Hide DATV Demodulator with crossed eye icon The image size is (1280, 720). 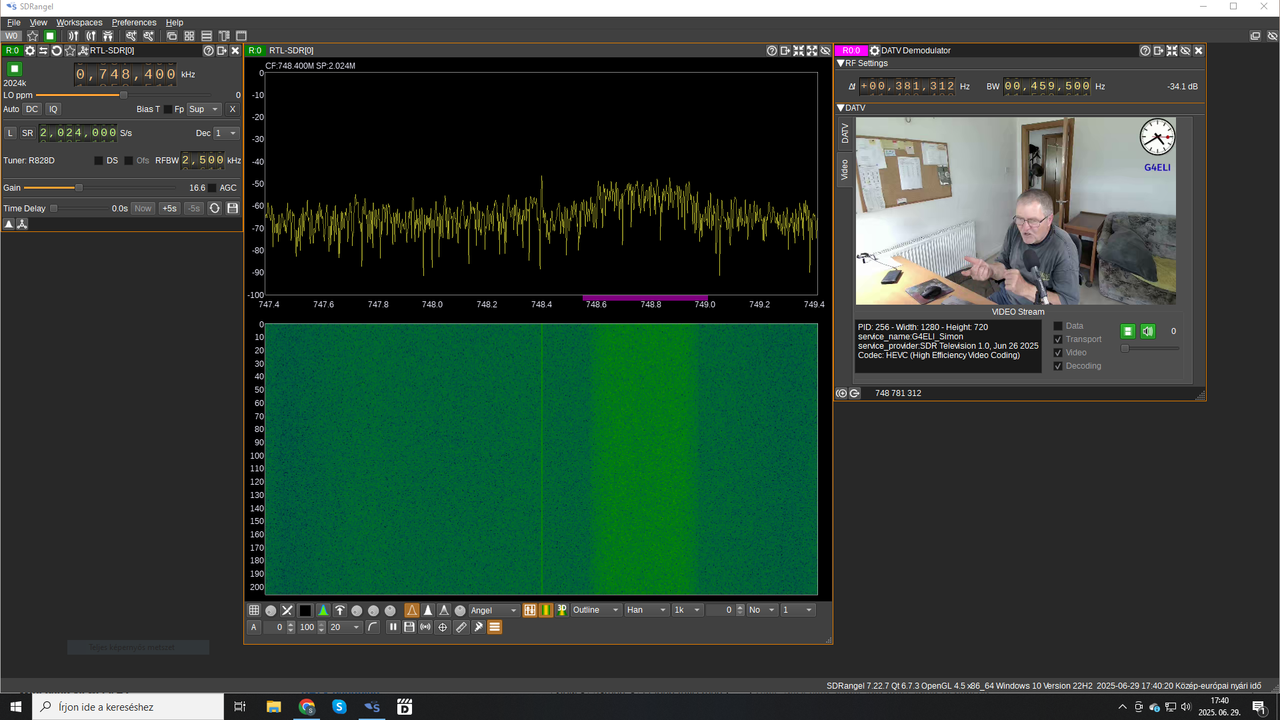1185,51
